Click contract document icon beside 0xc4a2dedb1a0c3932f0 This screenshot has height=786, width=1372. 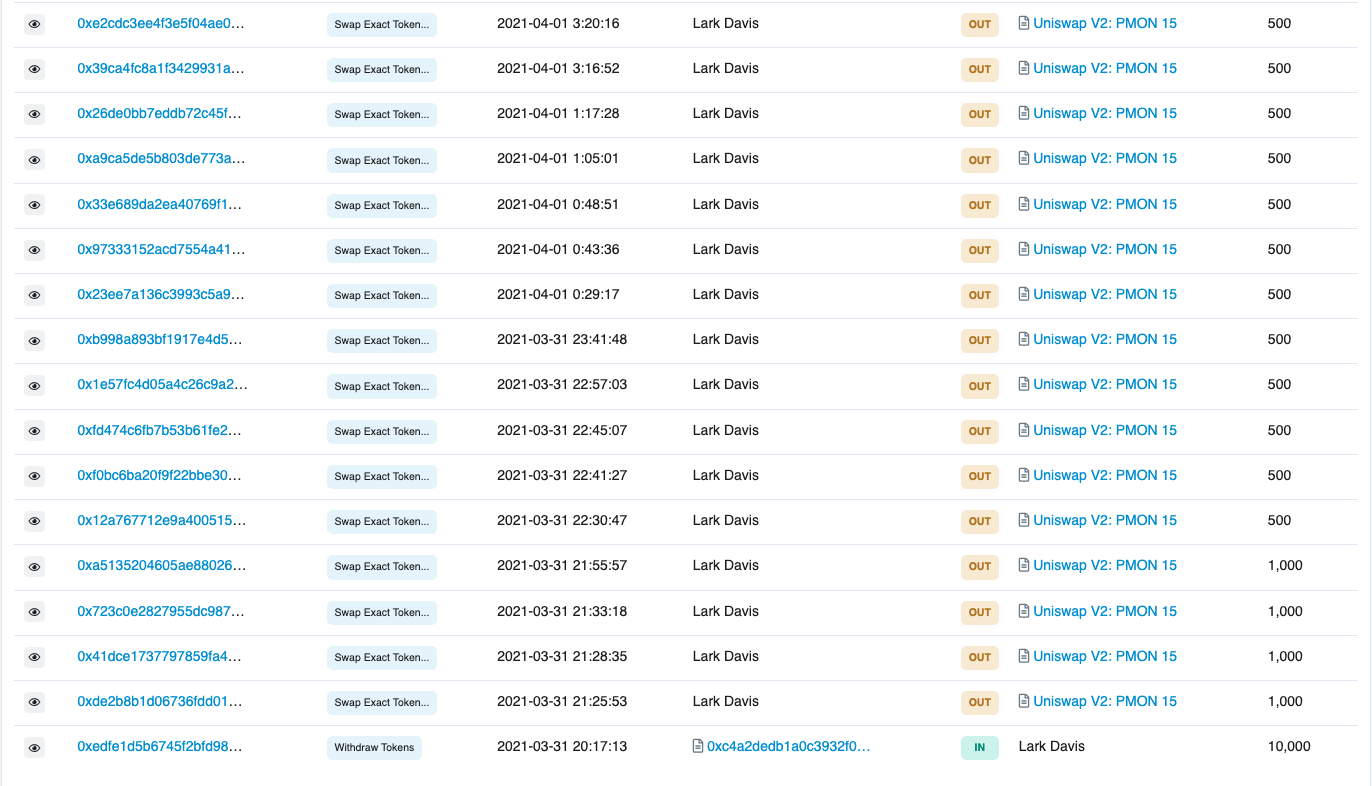click(698, 746)
